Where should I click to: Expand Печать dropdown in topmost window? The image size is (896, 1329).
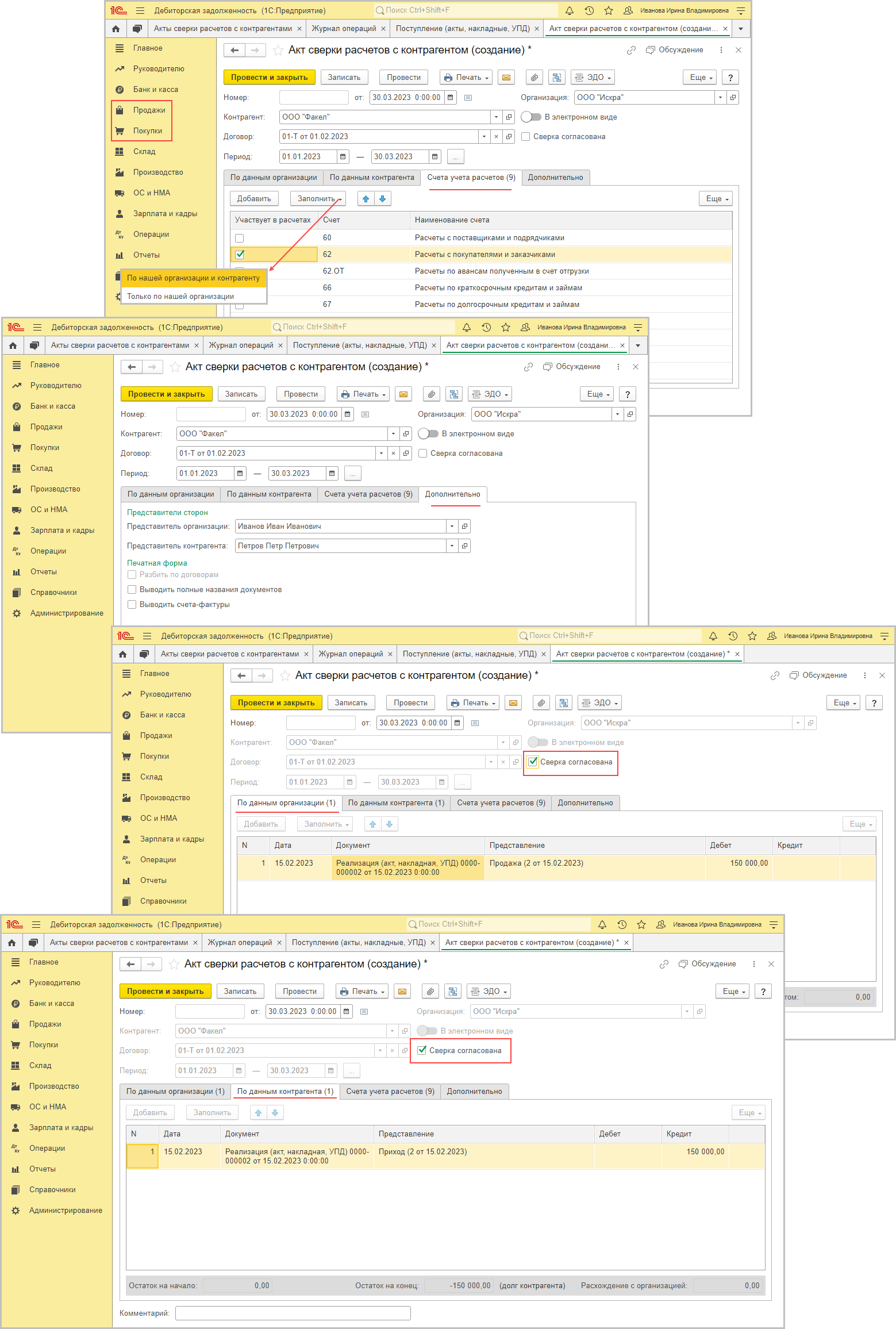[466, 78]
